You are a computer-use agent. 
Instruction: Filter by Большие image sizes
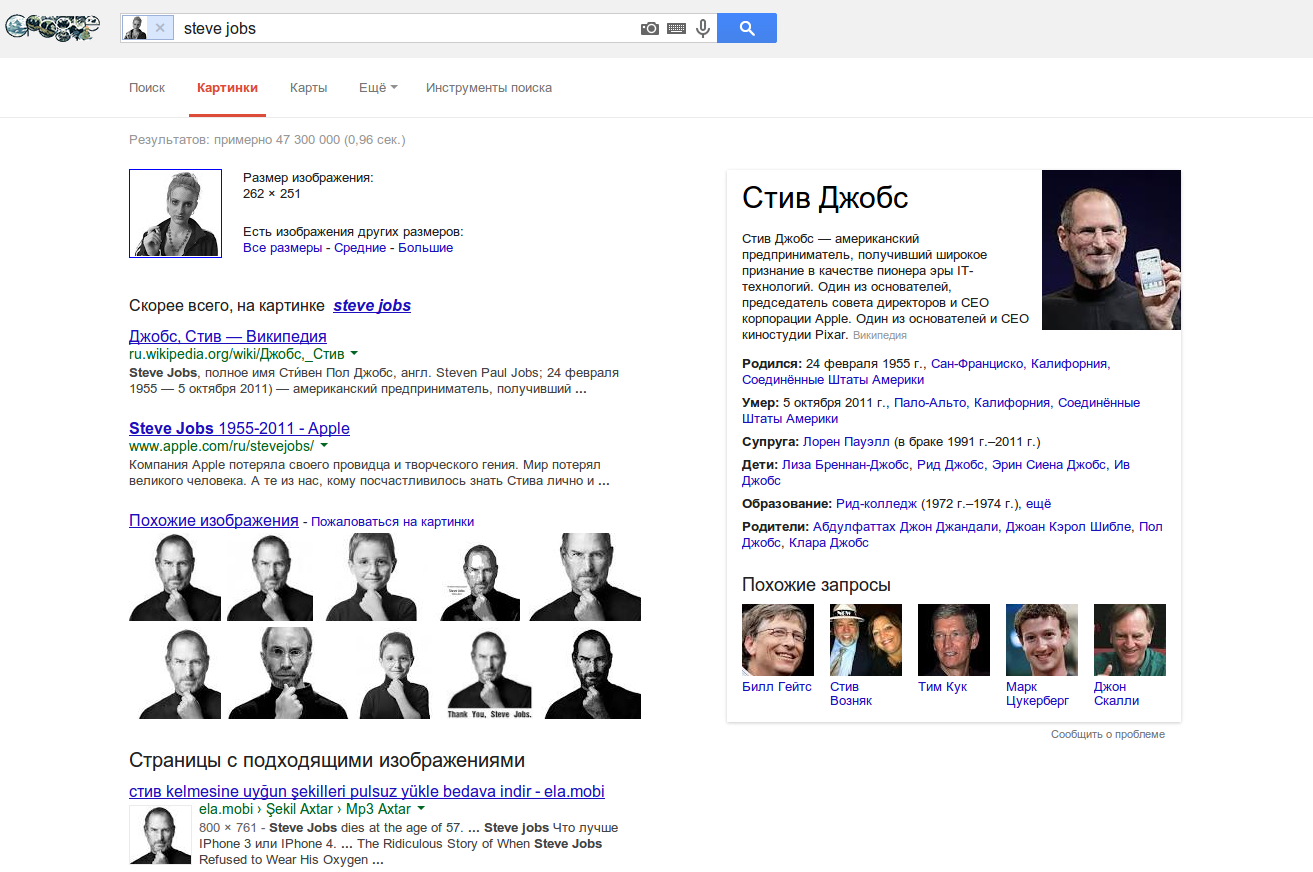click(426, 248)
